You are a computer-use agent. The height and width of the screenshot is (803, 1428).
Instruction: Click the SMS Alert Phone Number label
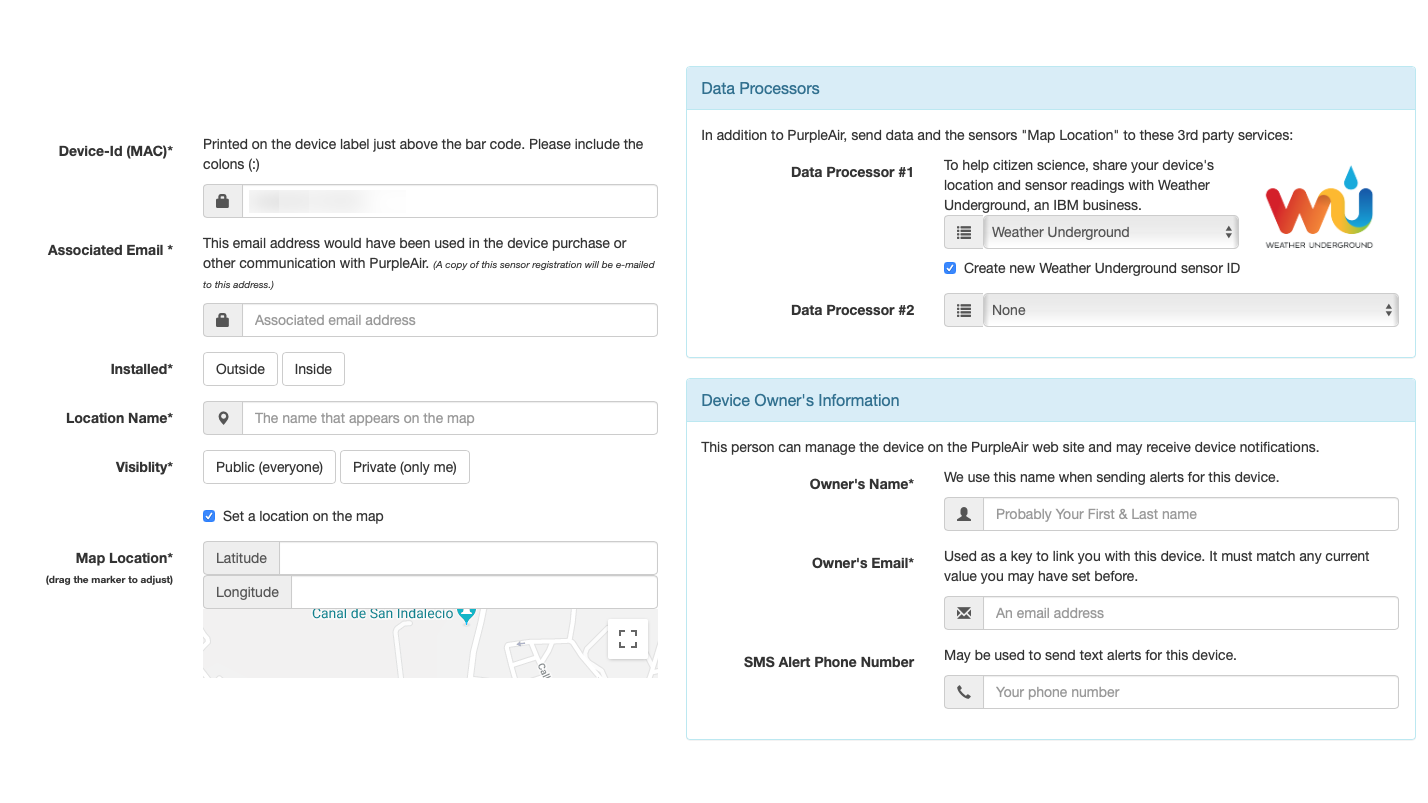click(829, 662)
